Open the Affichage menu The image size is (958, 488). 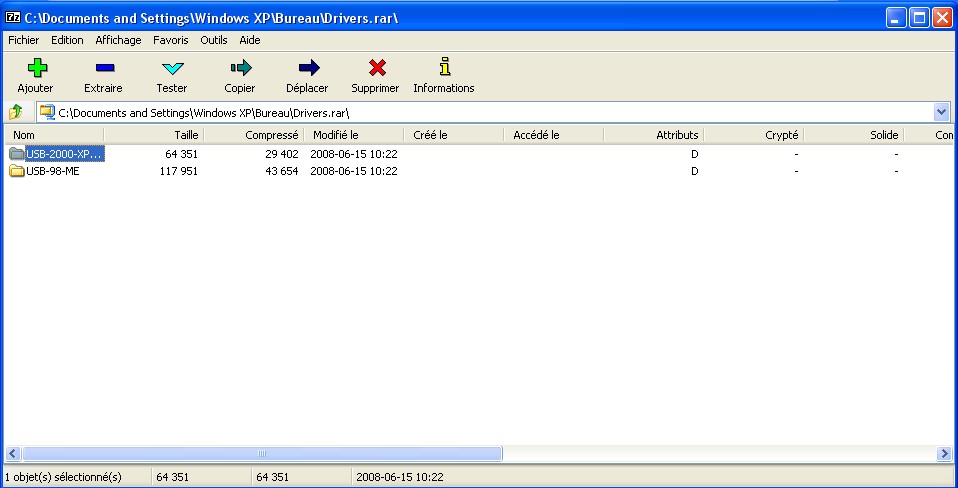(119, 40)
